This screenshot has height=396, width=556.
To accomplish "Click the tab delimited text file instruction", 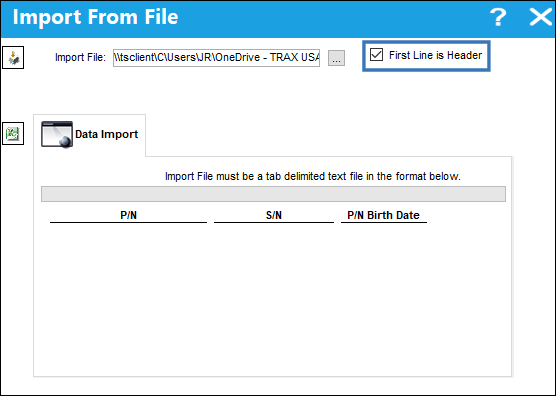I will (x=313, y=176).
